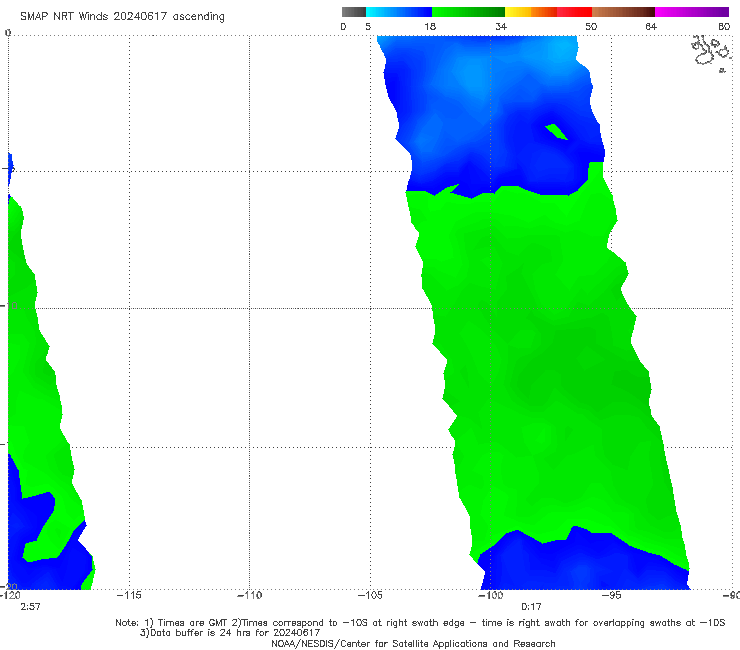Image resolution: width=740 pixels, height=650 pixels.
Task: Click the cyan-blue segment of the color bar
Action: click(399, 12)
